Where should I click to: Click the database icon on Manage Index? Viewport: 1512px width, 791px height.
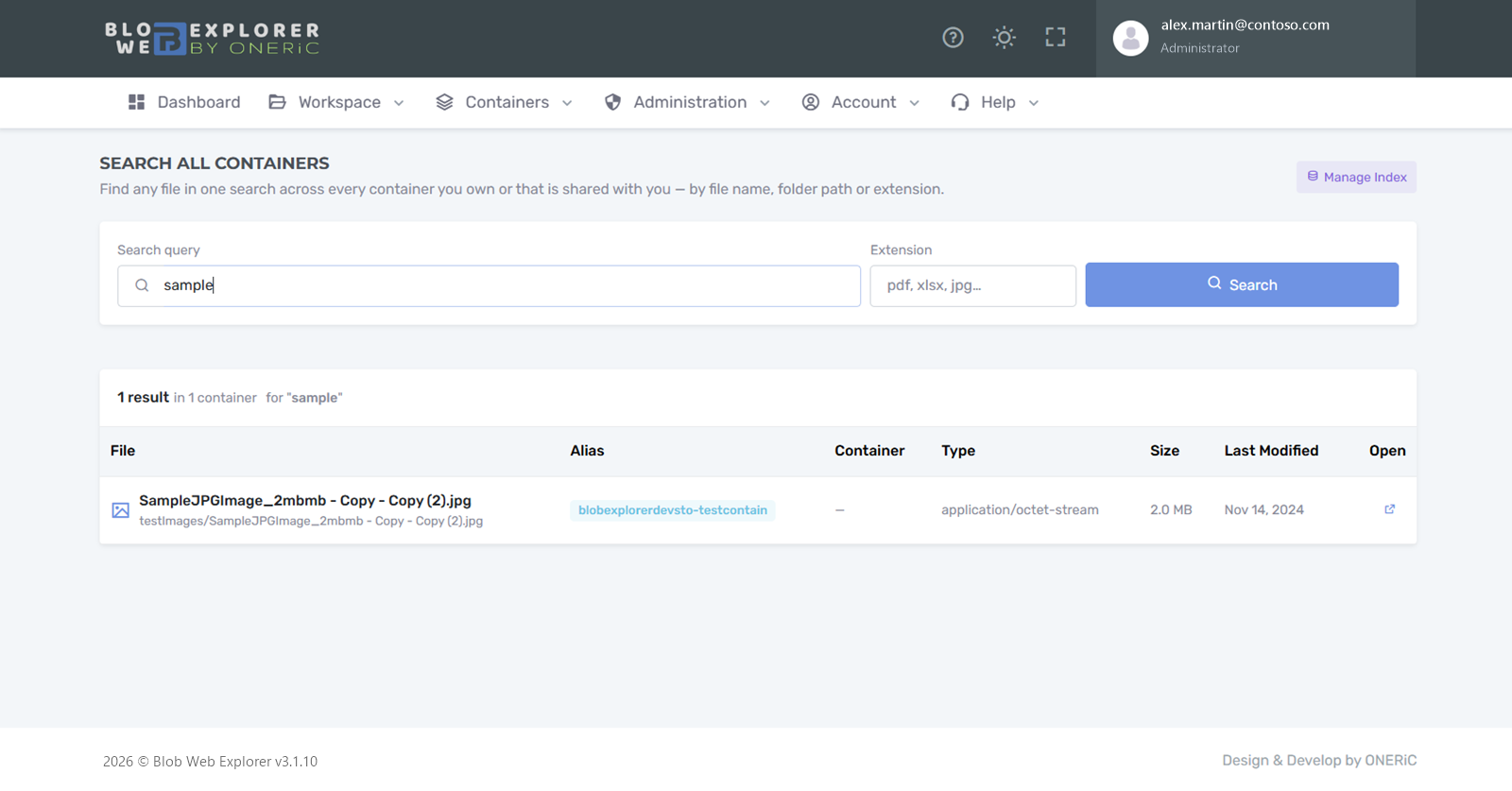1313,177
